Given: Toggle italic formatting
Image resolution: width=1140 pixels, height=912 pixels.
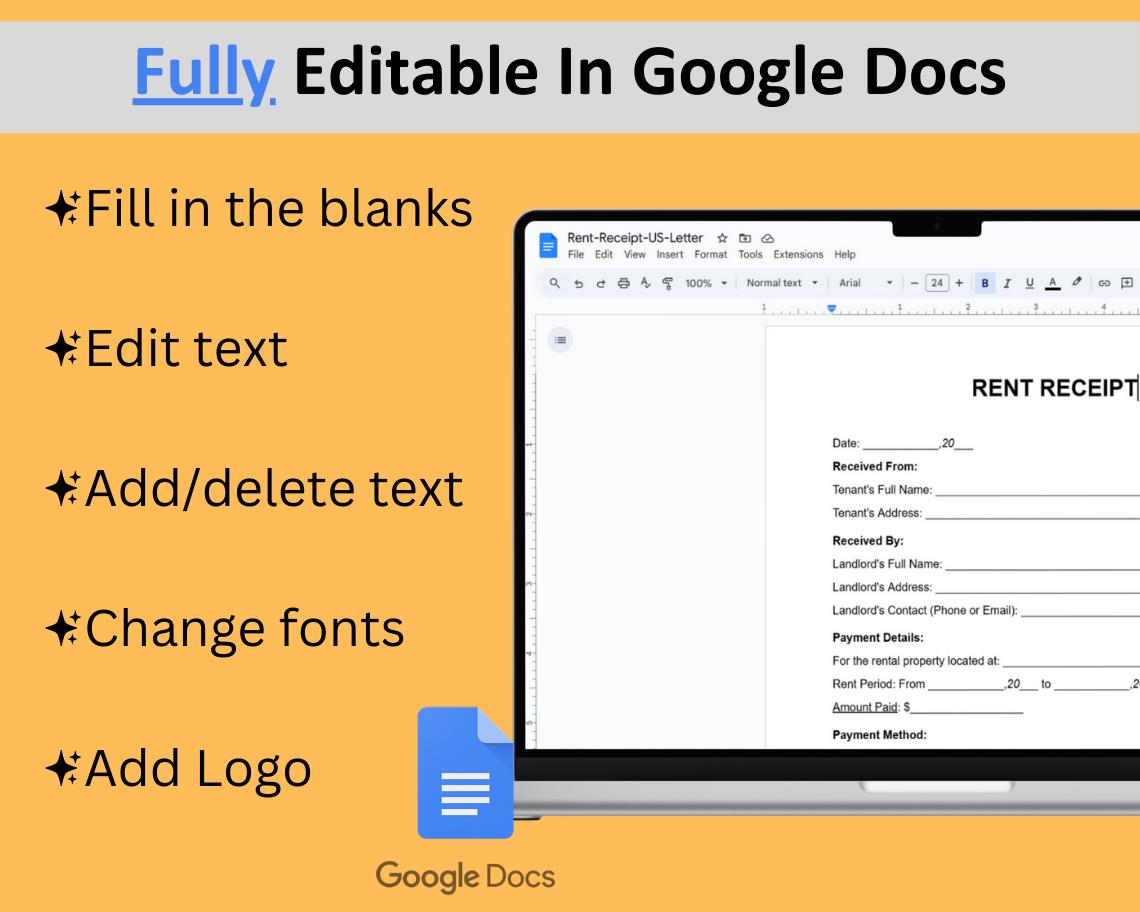Looking at the screenshot, I should coord(1007,283).
